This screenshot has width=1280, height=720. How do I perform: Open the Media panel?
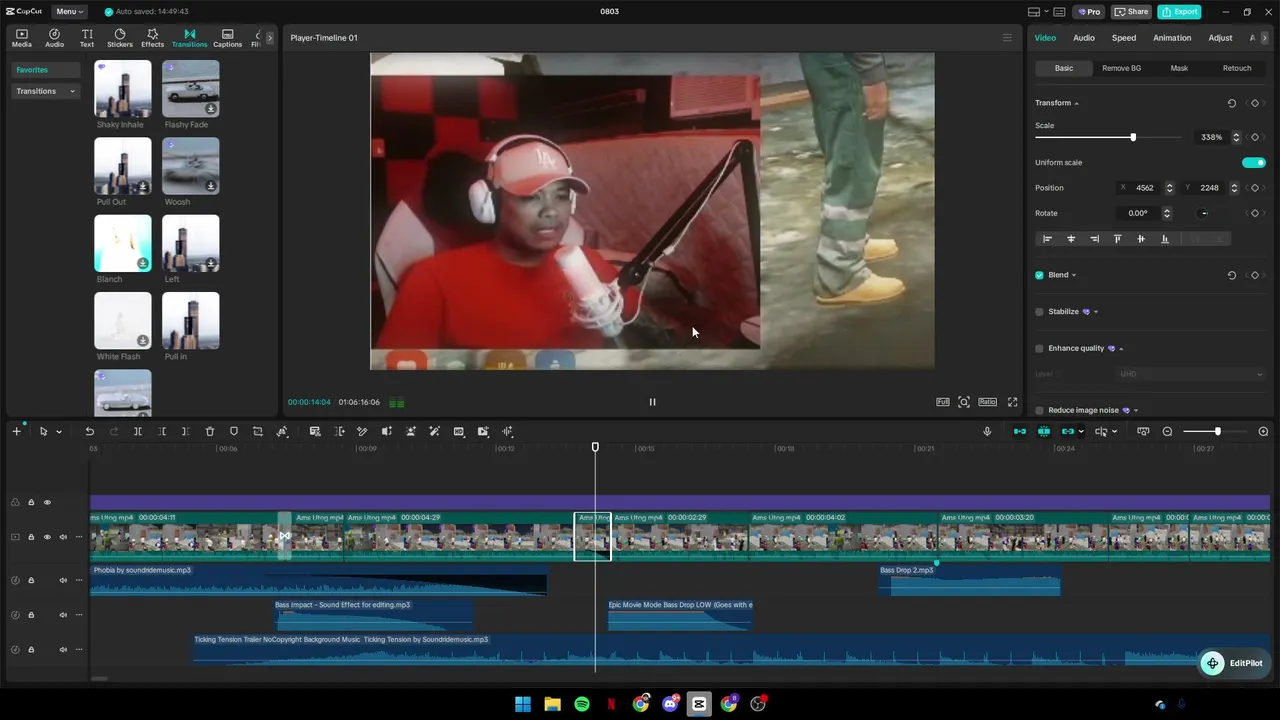click(x=21, y=38)
